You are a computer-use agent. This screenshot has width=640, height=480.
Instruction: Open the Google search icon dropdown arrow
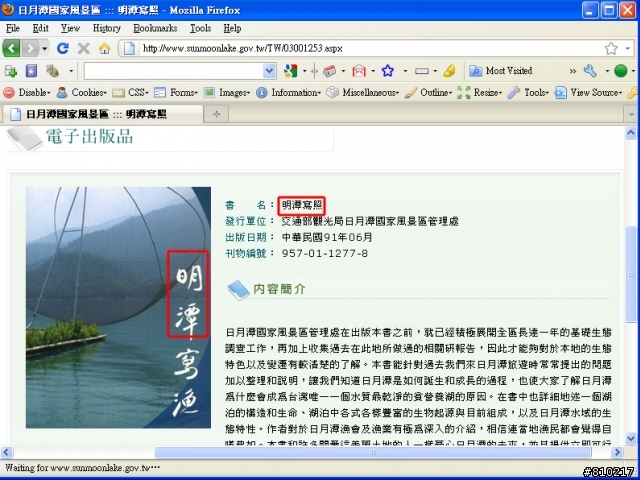[304, 71]
